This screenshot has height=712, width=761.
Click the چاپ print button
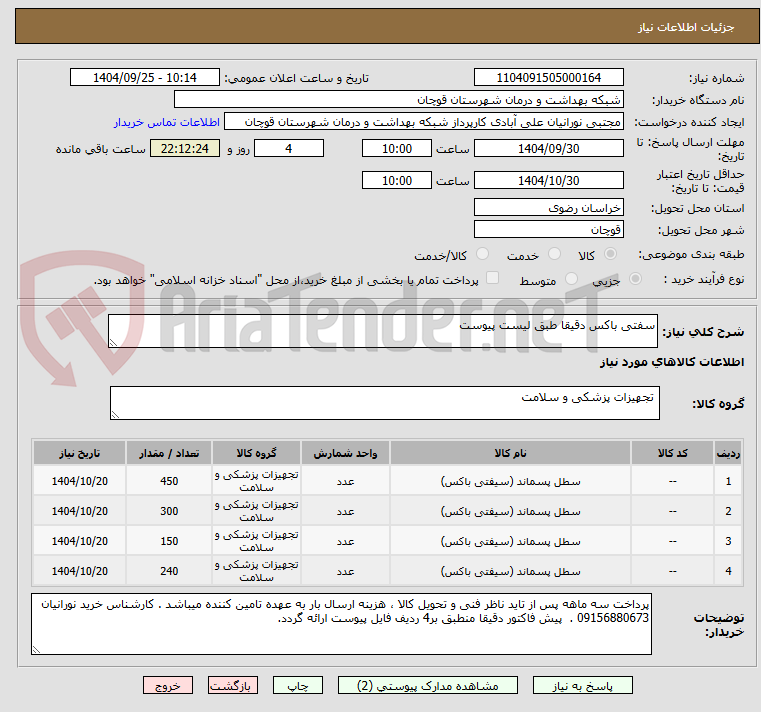click(x=298, y=685)
